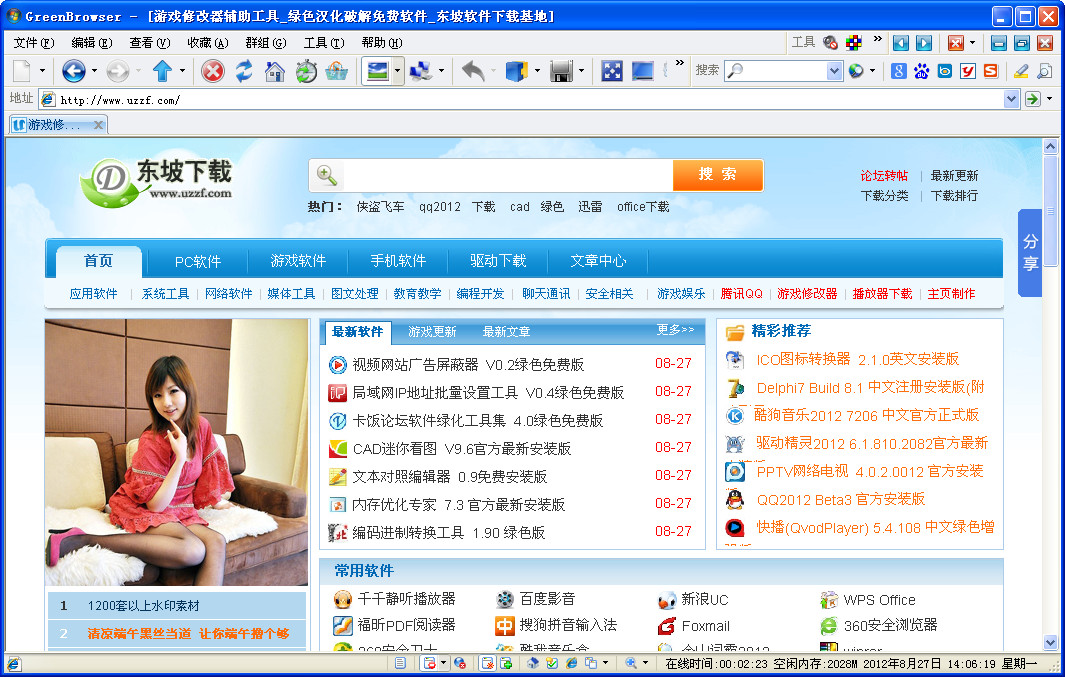Screen dimensions: 1065x677
Task: Expand the hidden tools chevron in menu bar
Action: (x=878, y=39)
